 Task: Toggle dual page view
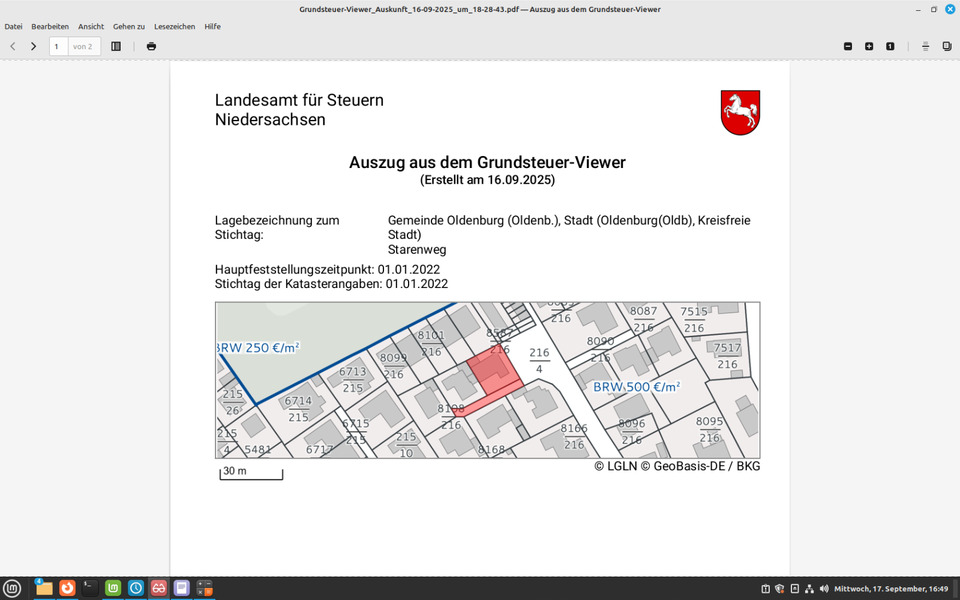click(x=946, y=46)
